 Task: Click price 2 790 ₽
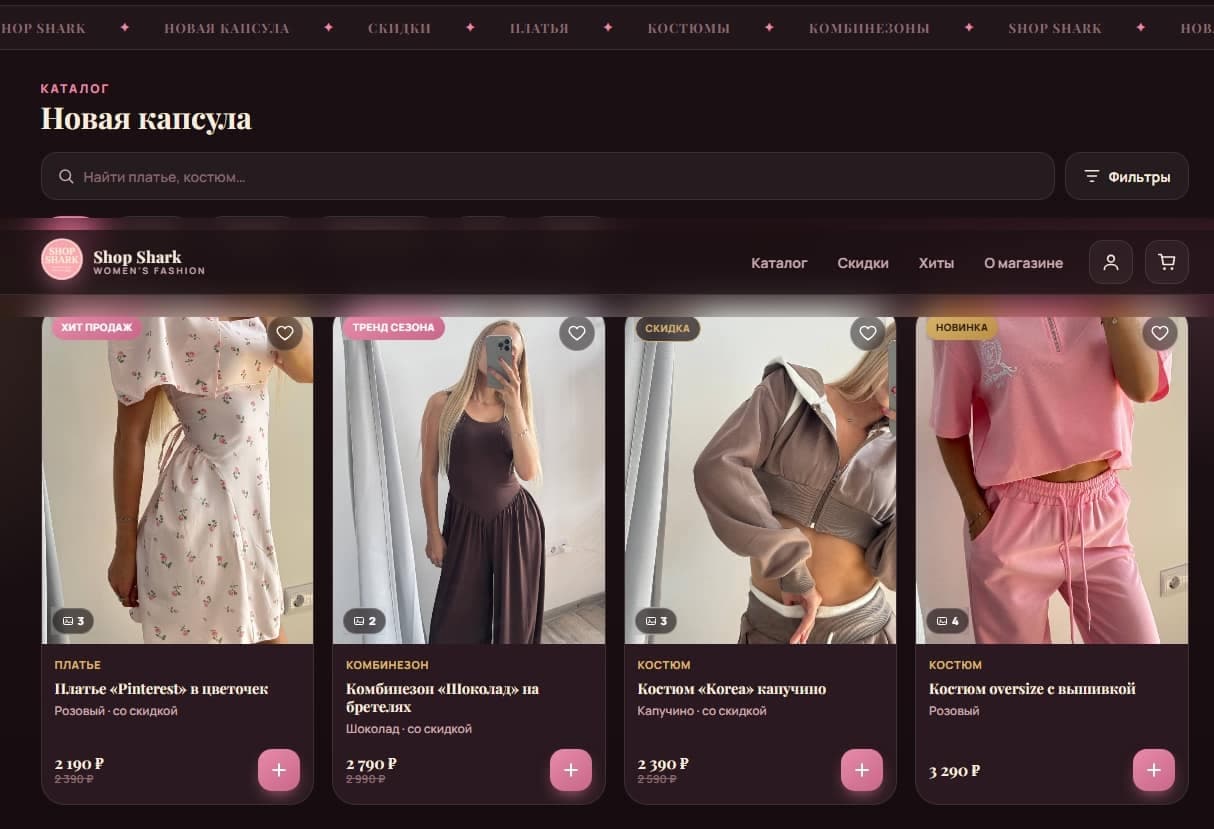(371, 764)
